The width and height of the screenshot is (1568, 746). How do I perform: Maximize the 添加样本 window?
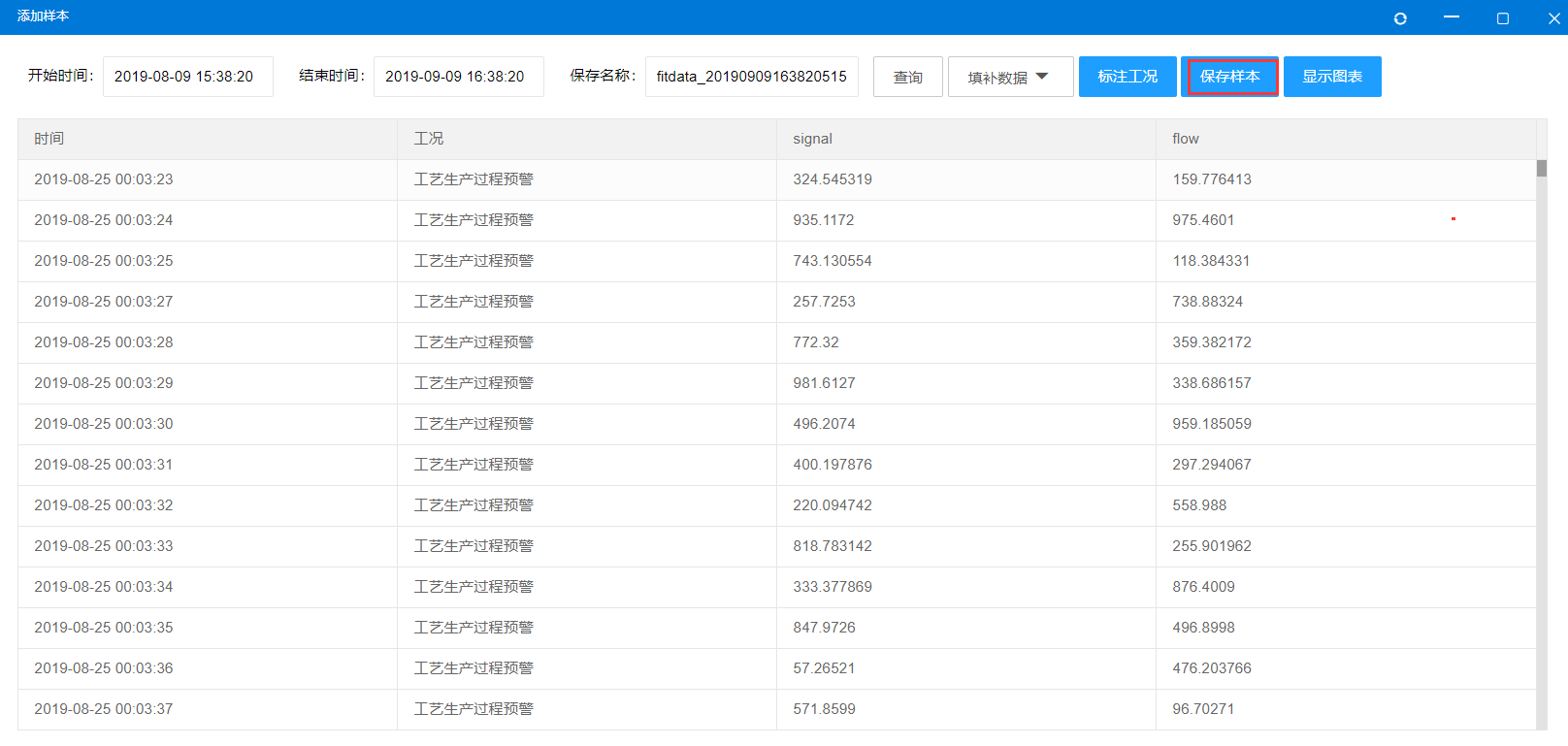pyautogui.click(x=1503, y=18)
